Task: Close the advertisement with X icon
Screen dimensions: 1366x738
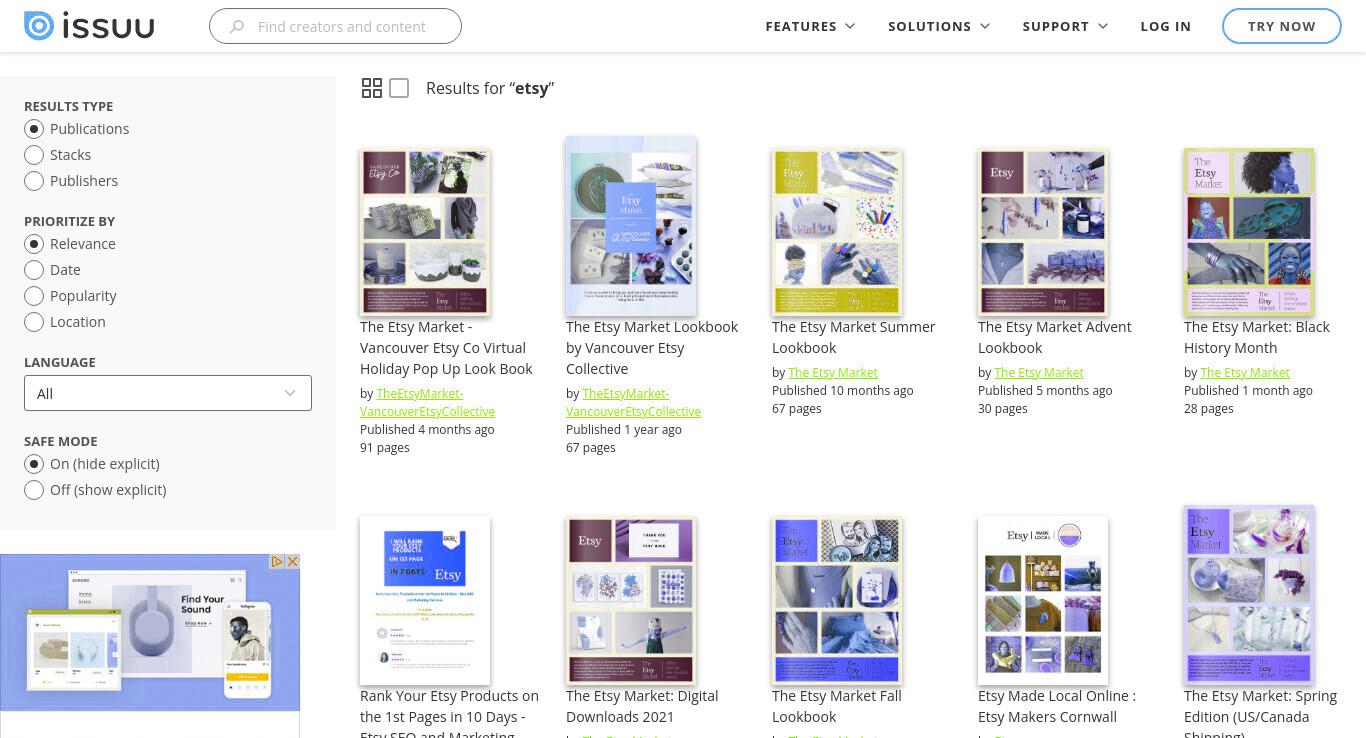Action: [x=293, y=562]
